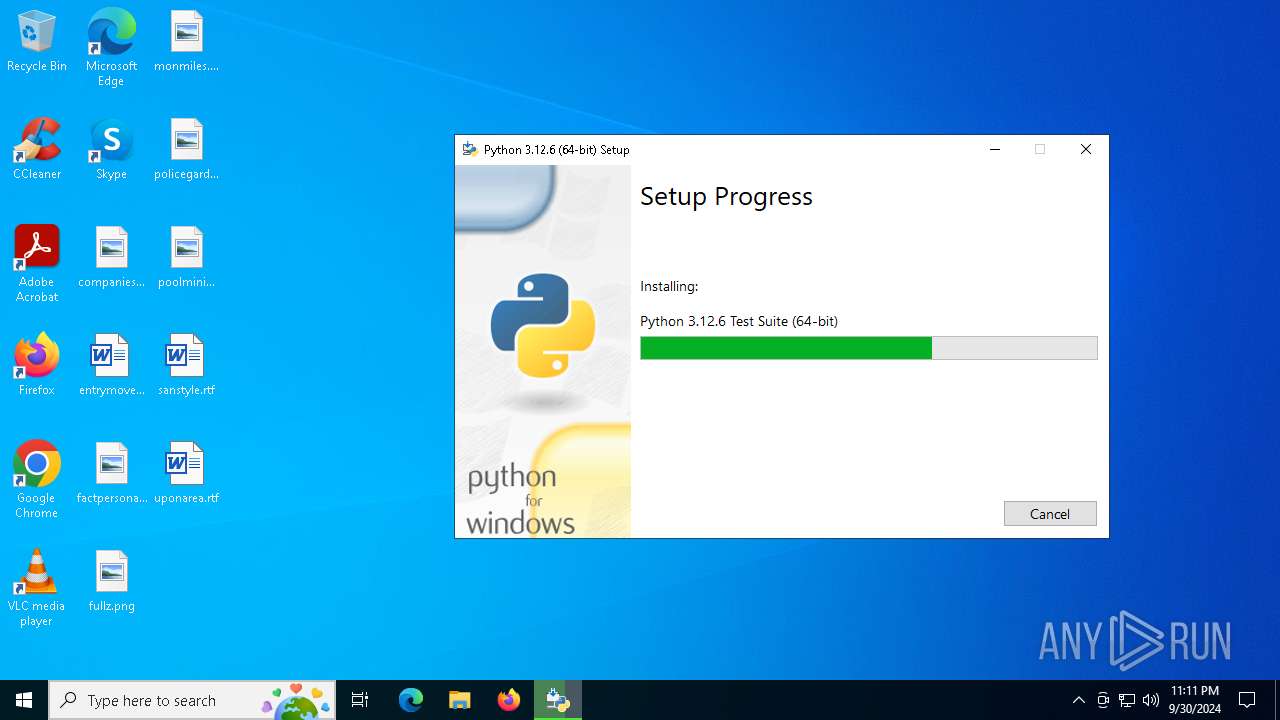Select the fullz.png file icon
This screenshot has height=720, width=1280.
(111, 582)
